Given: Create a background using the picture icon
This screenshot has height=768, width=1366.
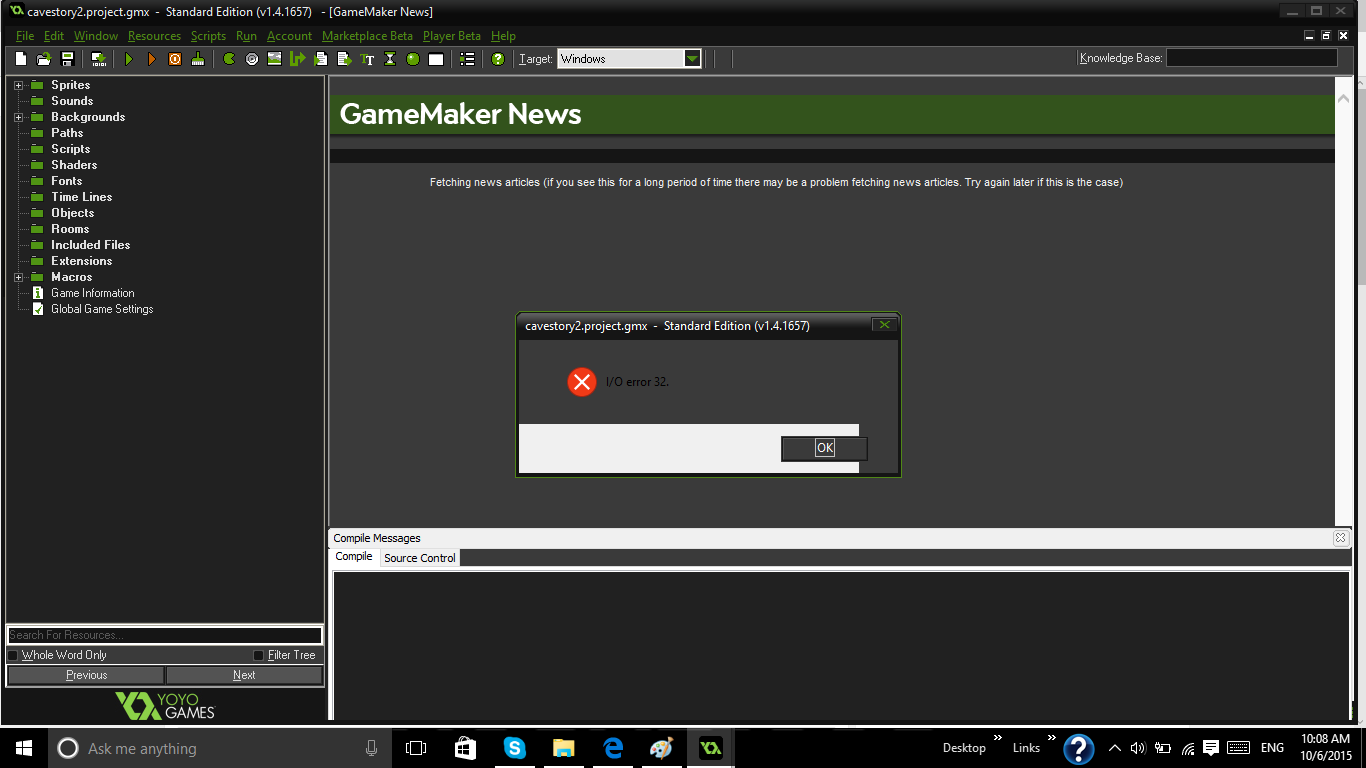Looking at the screenshot, I should click(x=274, y=59).
